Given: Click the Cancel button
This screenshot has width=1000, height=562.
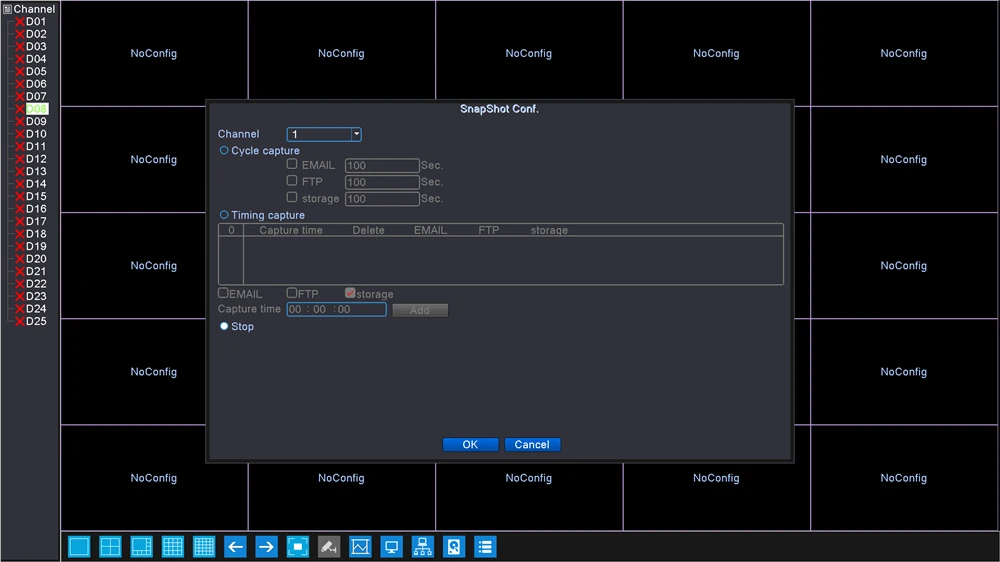Looking at the screenshot, I should (532, 445).
